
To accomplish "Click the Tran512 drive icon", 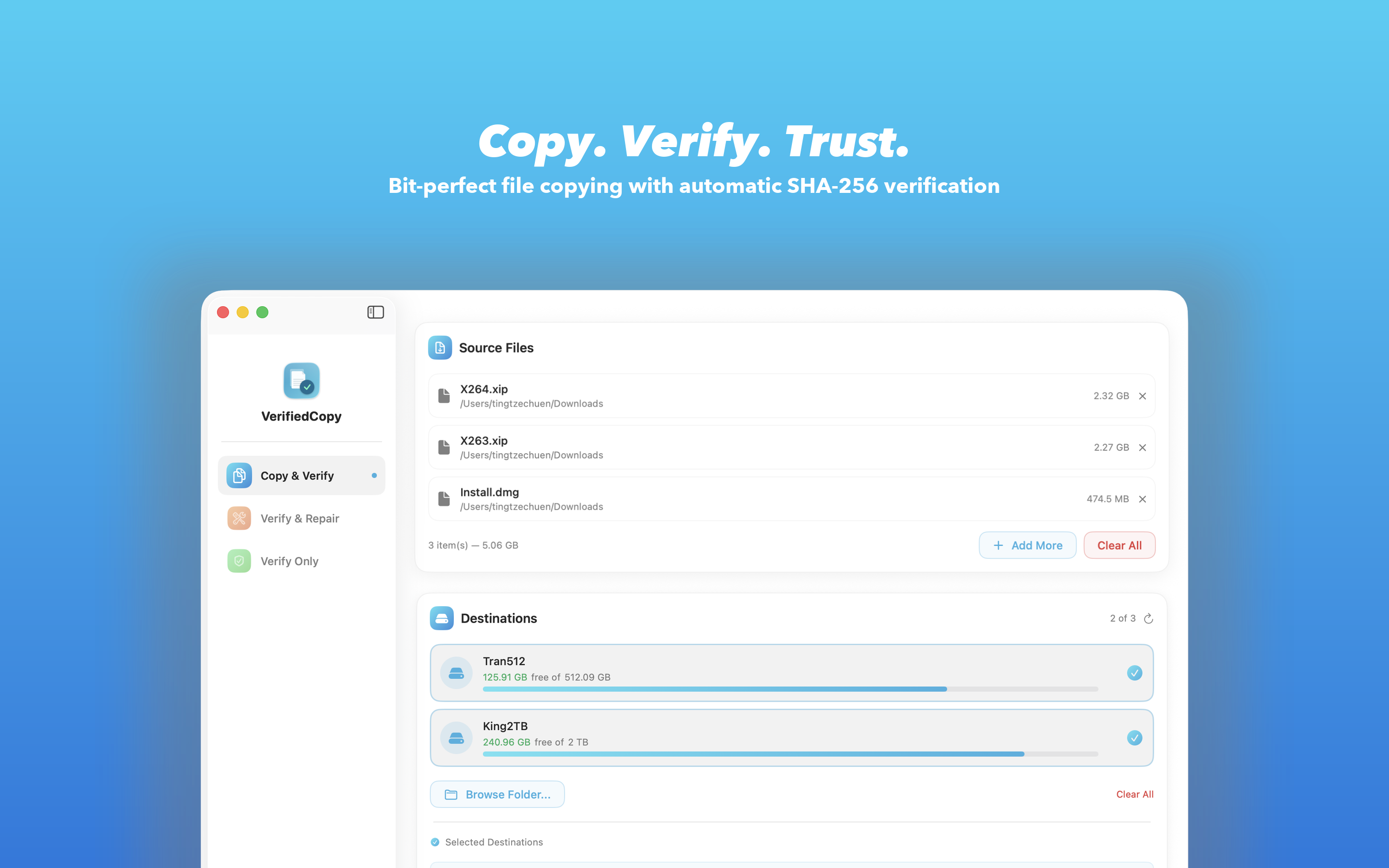I will coord(456,672).
